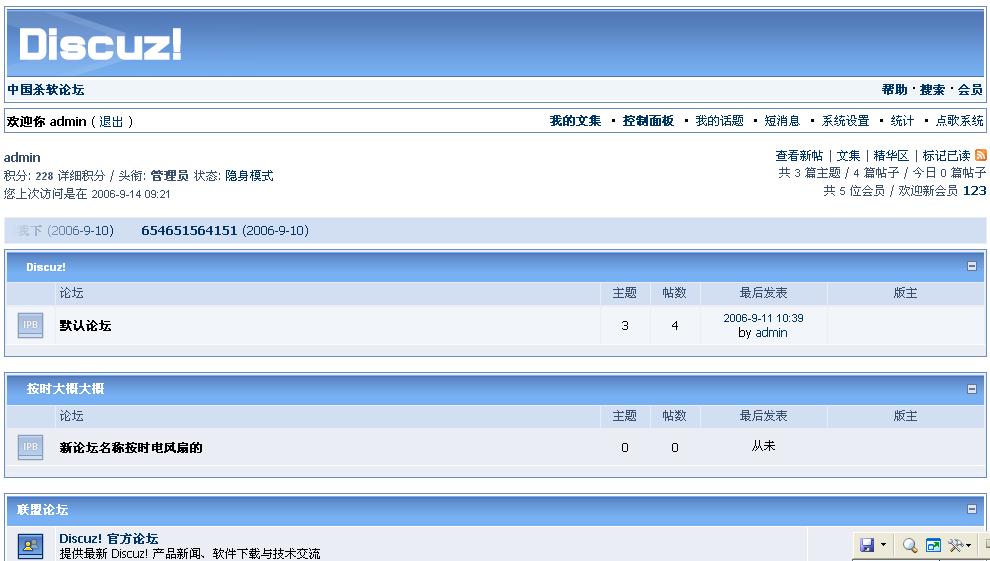Click 从未 last post cell
The height and width of the screenshot is (561, 990).
[x=763, y=446]
